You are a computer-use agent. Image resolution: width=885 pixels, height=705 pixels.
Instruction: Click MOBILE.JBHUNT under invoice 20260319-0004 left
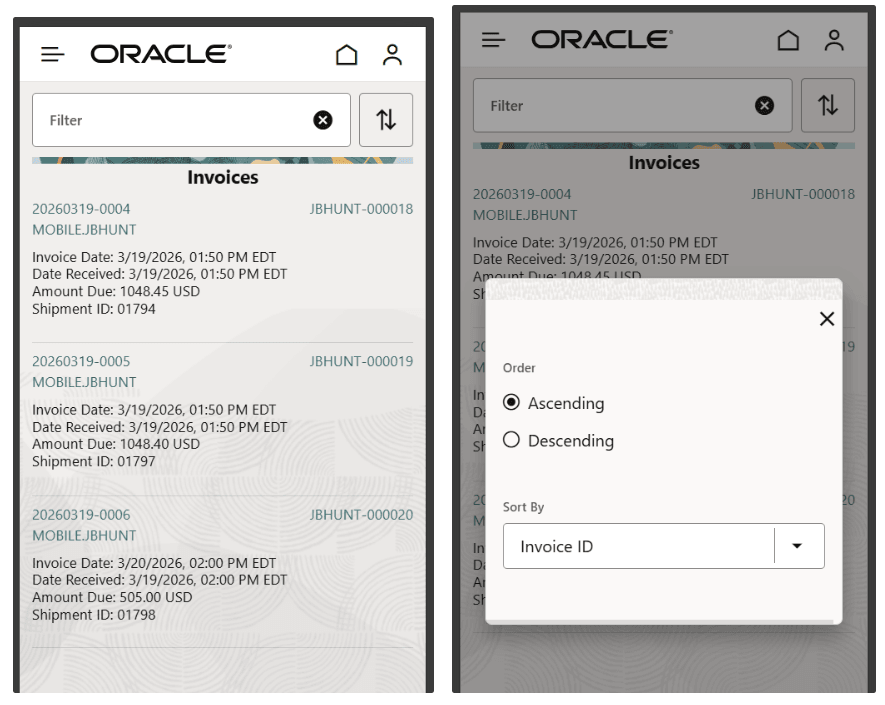(x=84, y=230)
